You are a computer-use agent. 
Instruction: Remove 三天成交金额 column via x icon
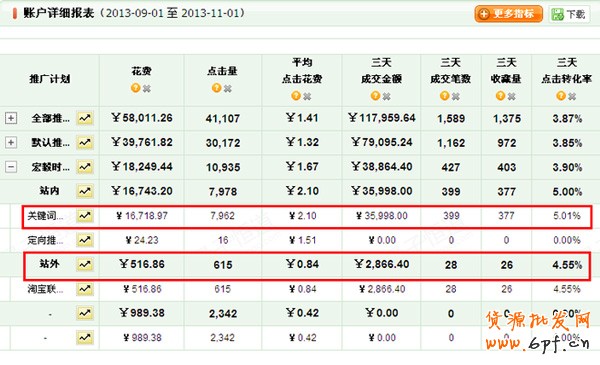[386, 96]
